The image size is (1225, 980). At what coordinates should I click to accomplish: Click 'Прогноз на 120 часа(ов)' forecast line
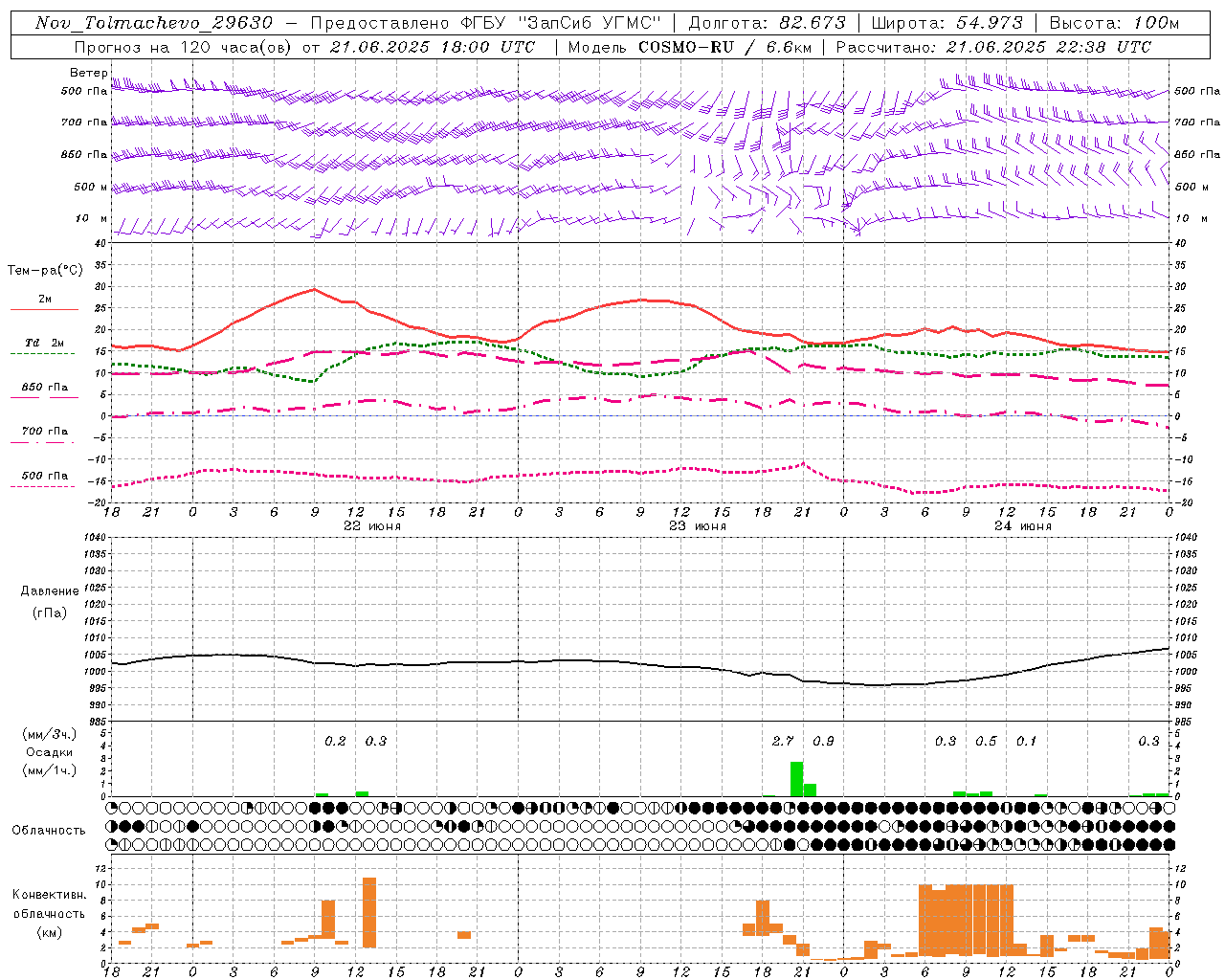[304, 47]
